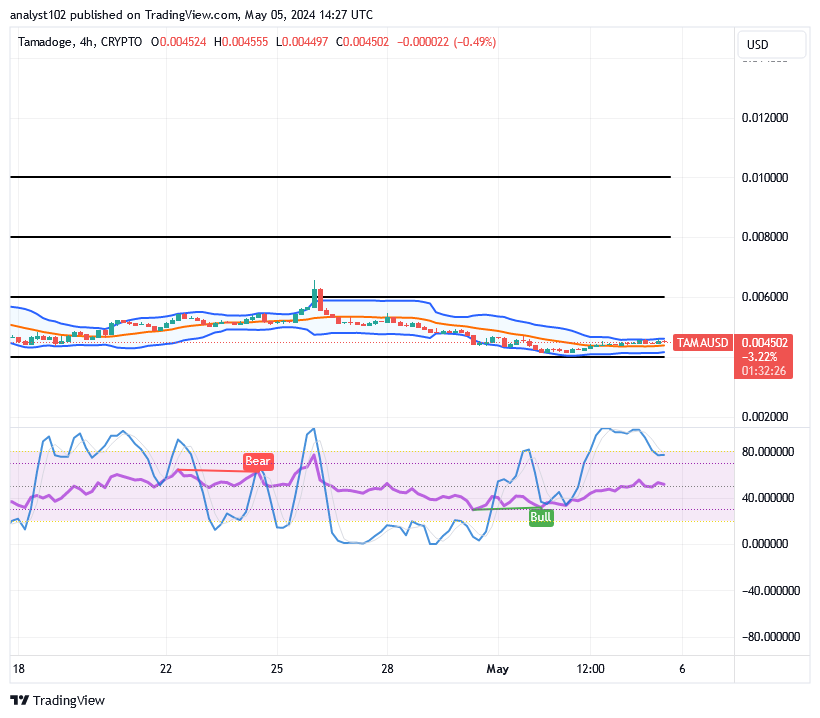The width and height of the screenshot is (820, 718).
Task: Click the change value −0.000022 (−0.49%)
Action: pos(446,42)
